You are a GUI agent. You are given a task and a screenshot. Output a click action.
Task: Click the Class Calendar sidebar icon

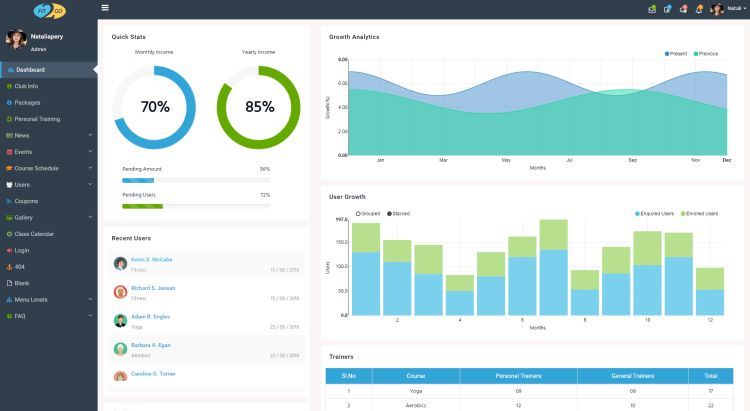9,234
